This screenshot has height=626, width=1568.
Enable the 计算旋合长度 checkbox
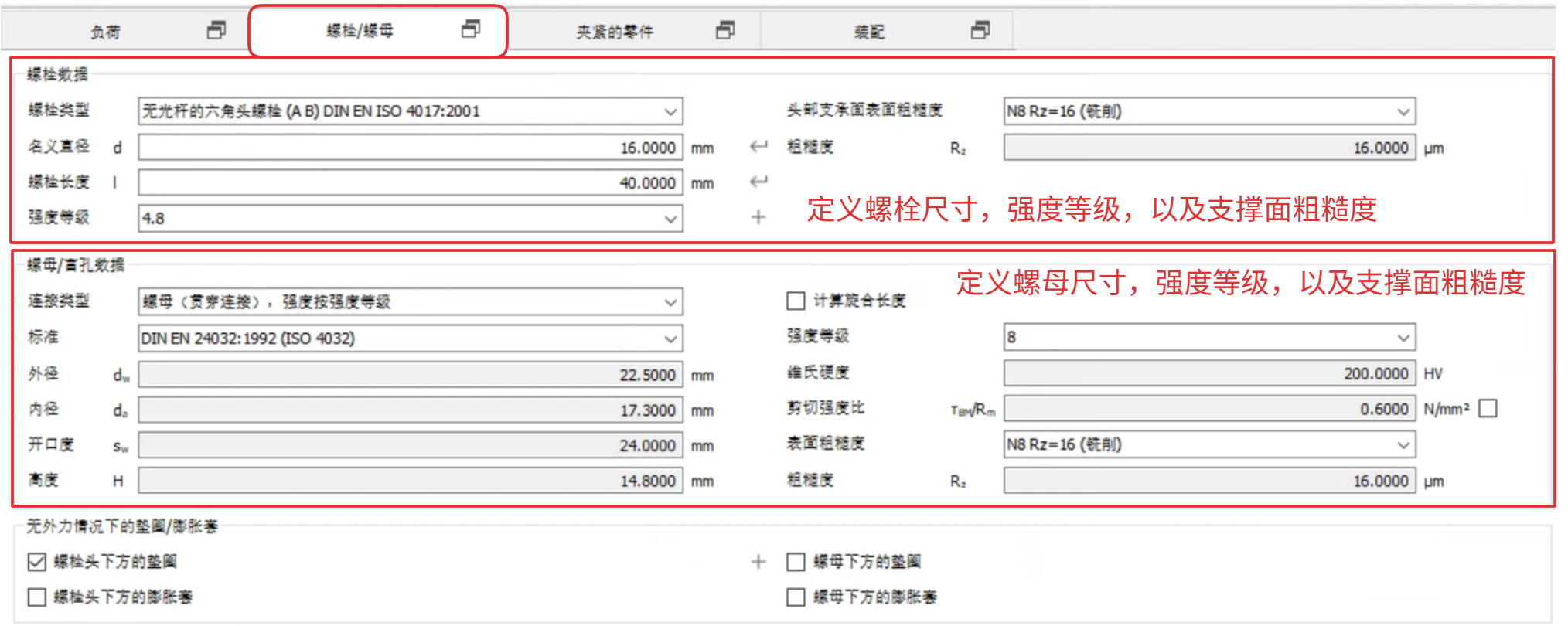point(796,301)
